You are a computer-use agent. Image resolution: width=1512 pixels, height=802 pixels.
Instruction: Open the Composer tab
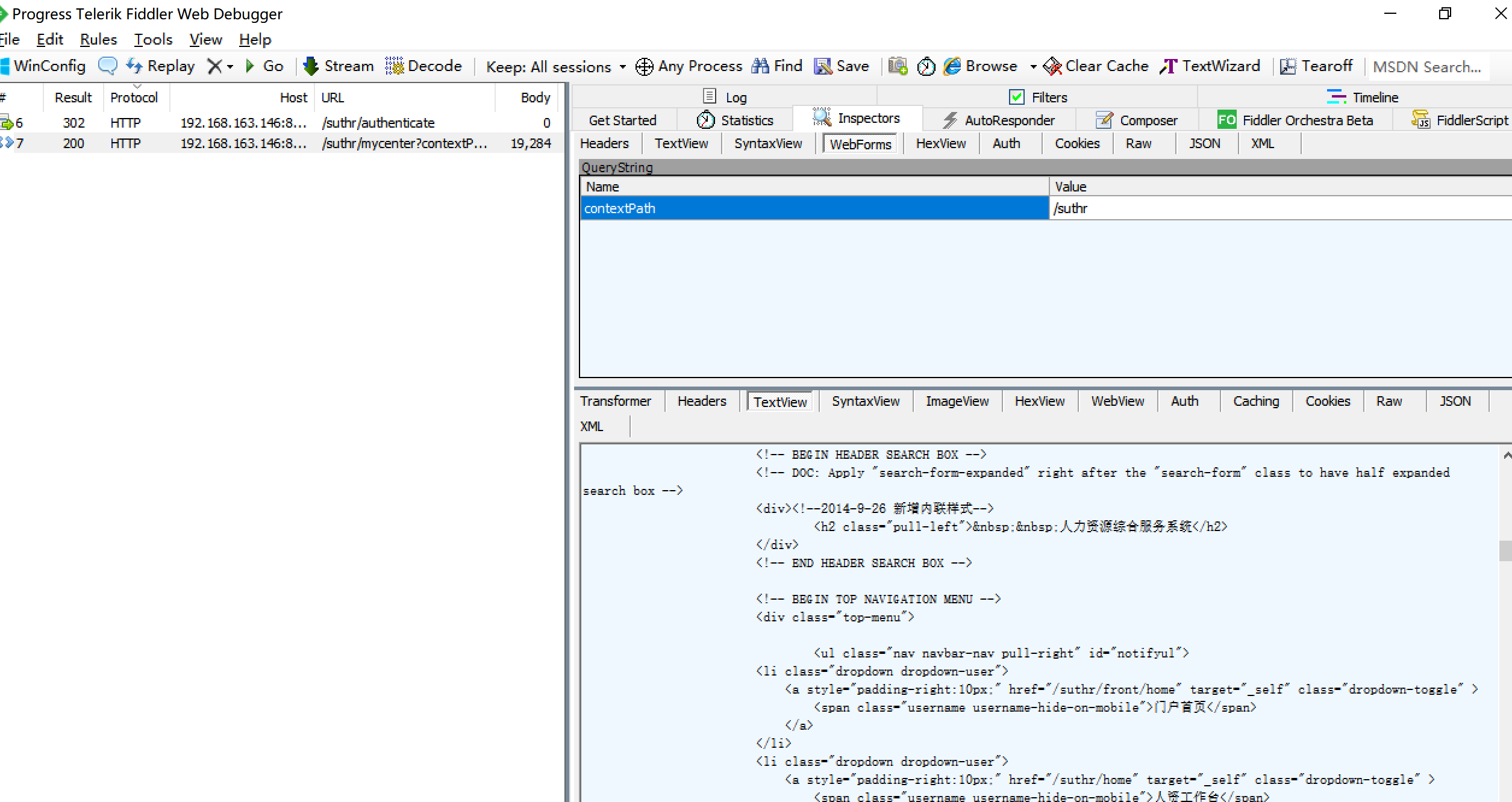coord(1136,120)
